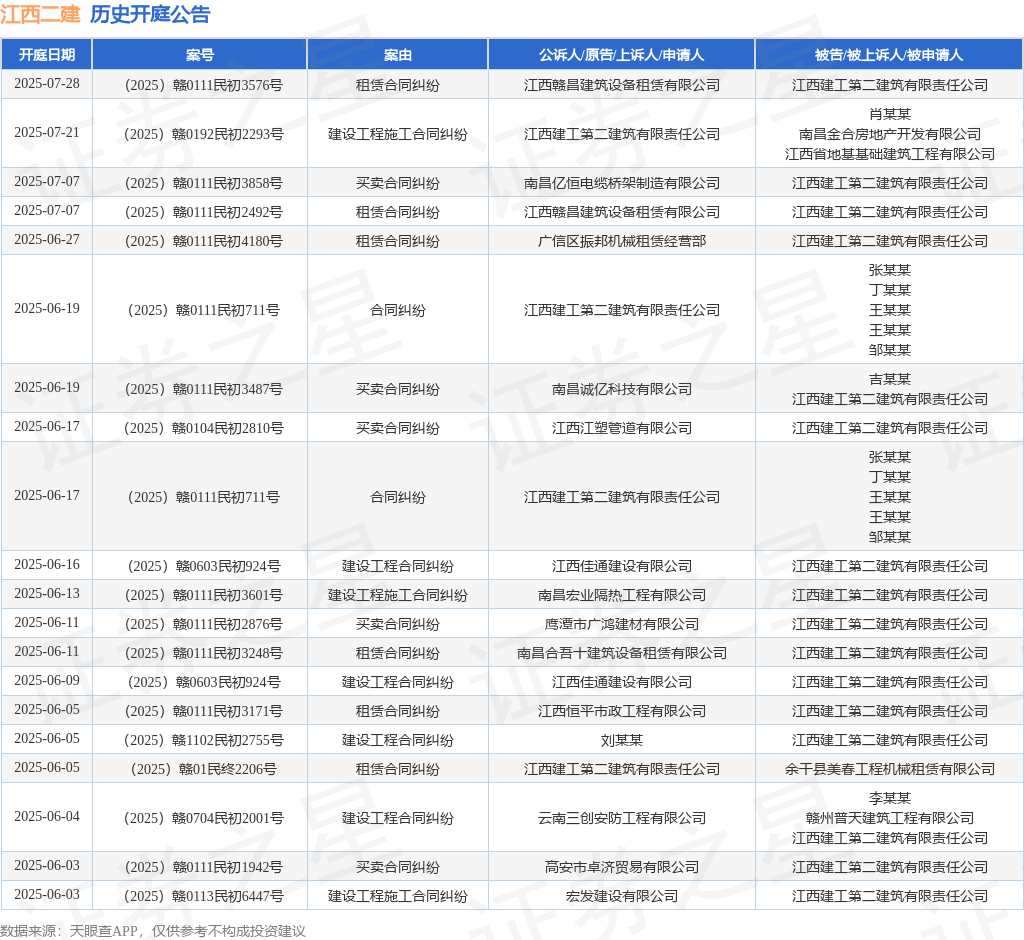Screen dimensions: 1024x940
Task: Click case number 赣0111民初3171号
Action: click(x=204, y=711)
